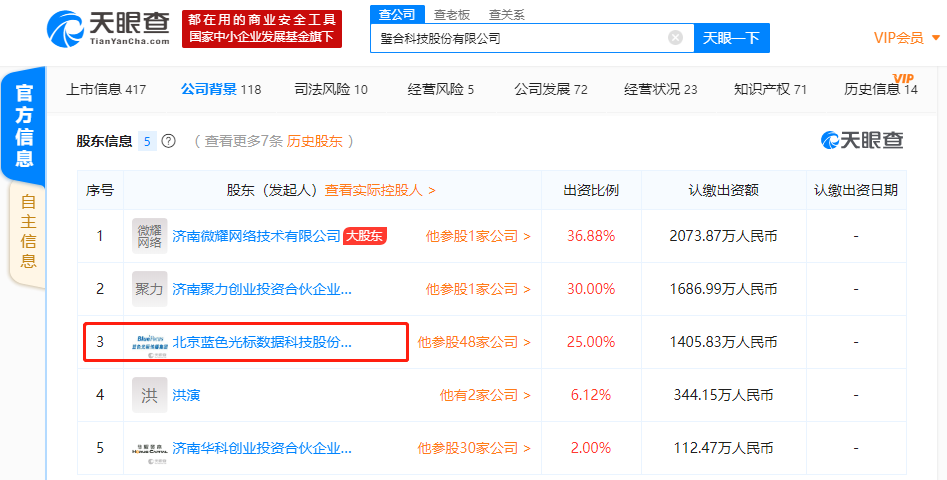Switch to the 查公司 search tab

[397, 14]
